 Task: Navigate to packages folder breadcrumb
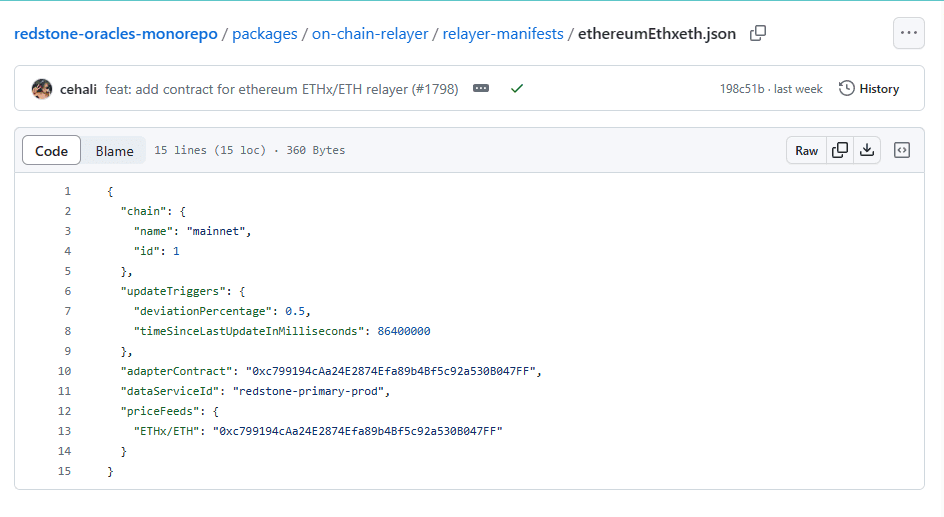click(x=265, y=34)
